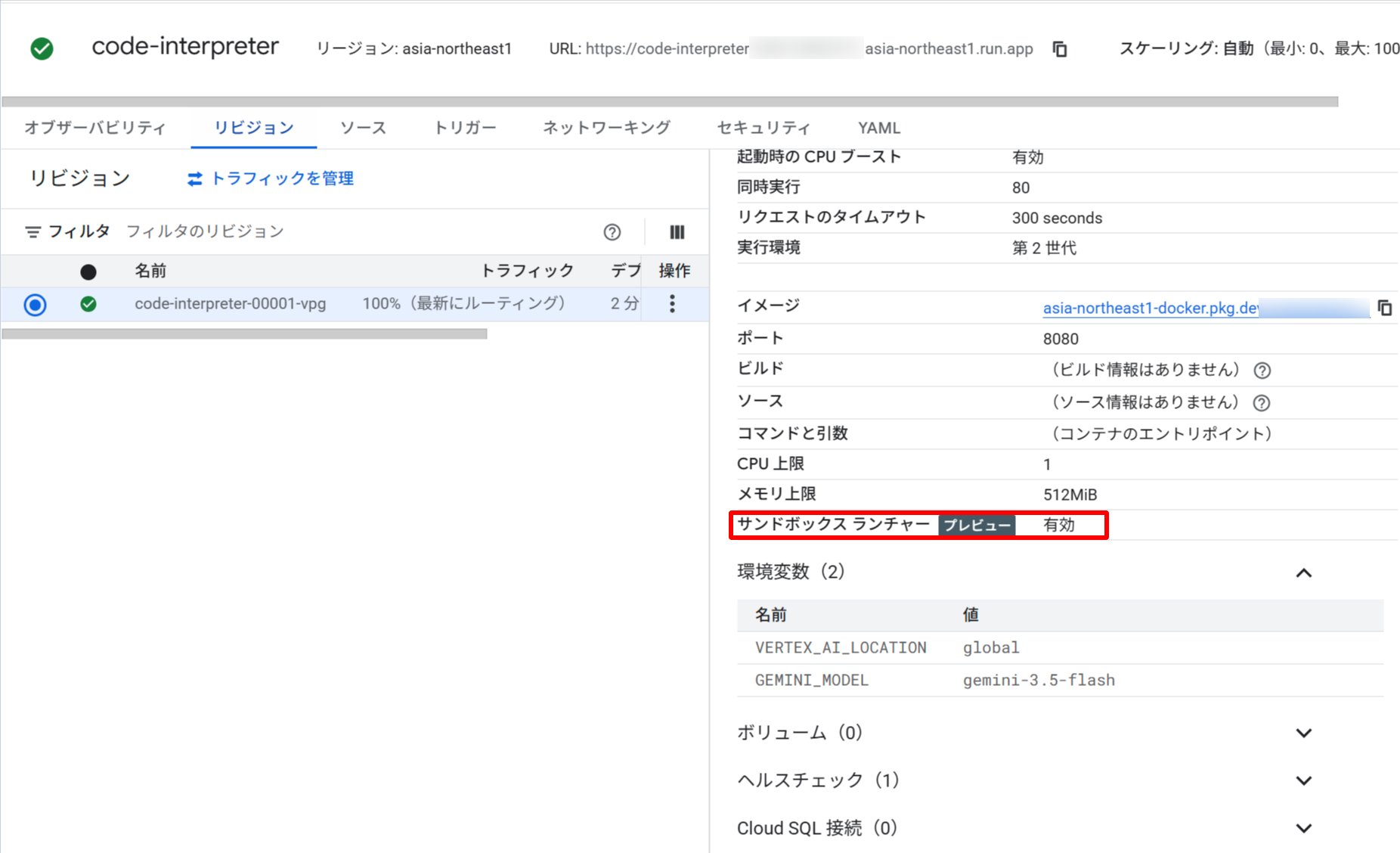Screen dimensions: 1400x853
Task: Expand the Cloud SQL 接続 (0) section
Action: [1304, 828]
